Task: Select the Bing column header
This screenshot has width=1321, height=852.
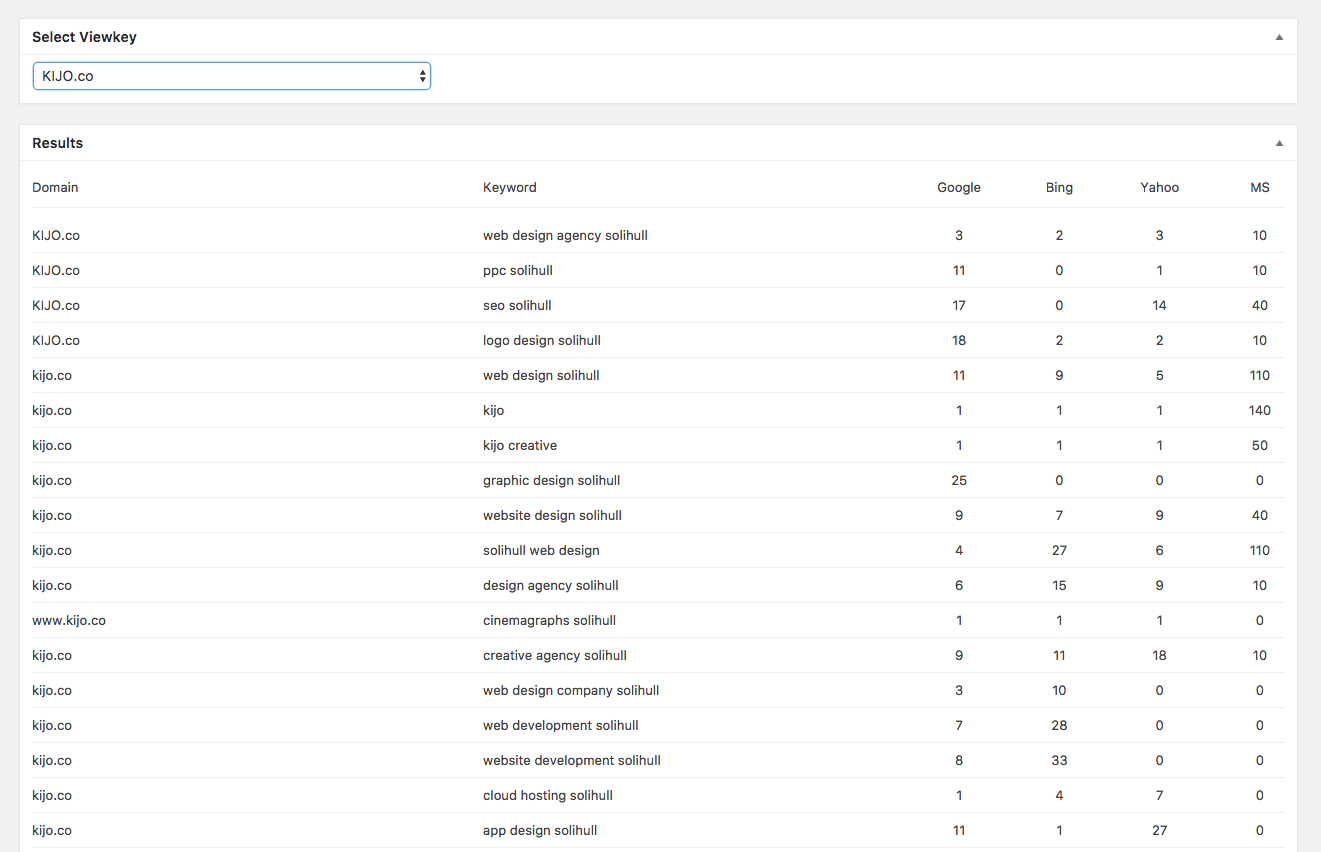Action: coord(1059,187)
